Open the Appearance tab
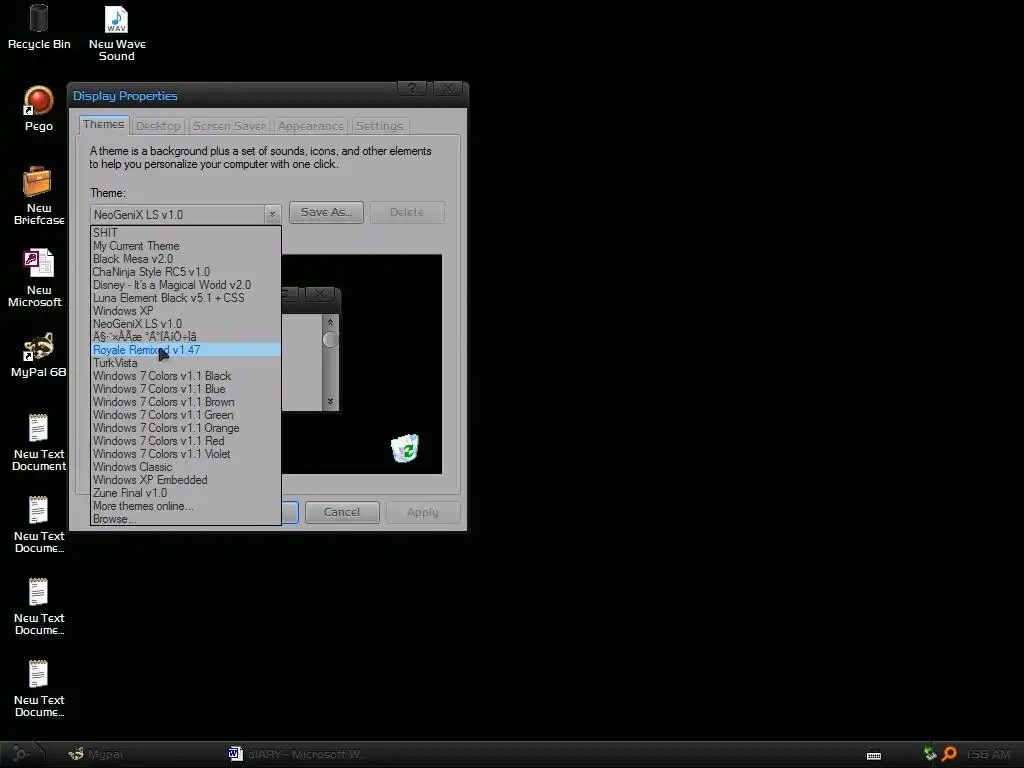Image resolution: width=1024 pixels, height=768 pixels. tap(310, 126)
